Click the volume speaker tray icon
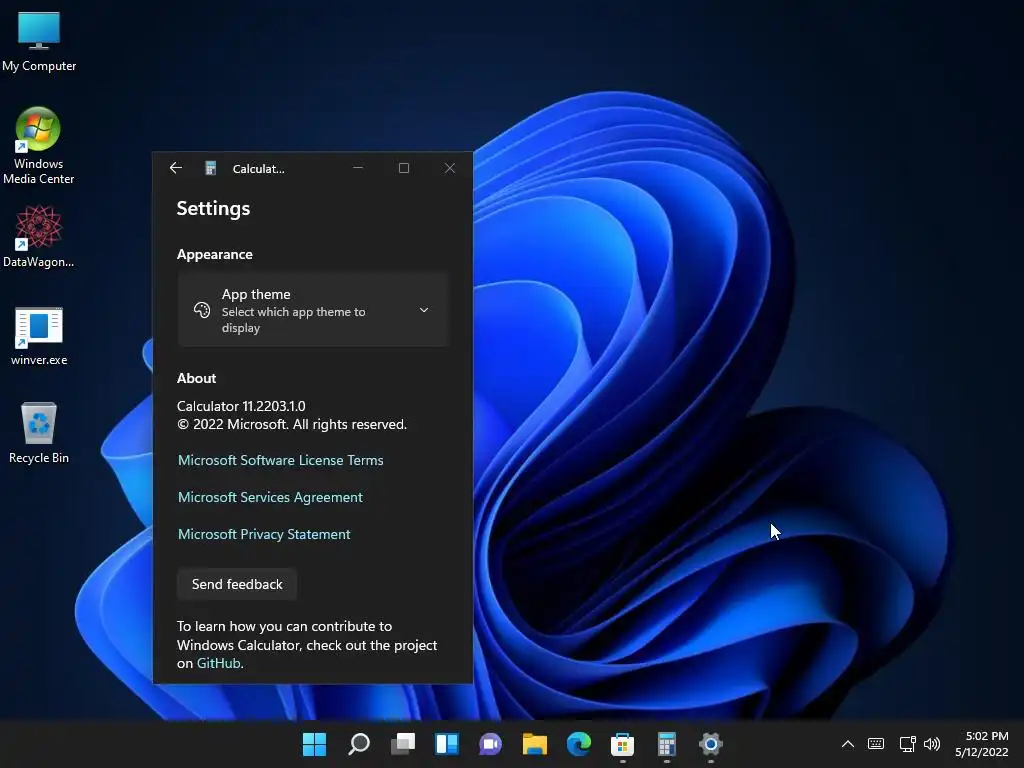The image size is (1024, 768). (932, 744)
